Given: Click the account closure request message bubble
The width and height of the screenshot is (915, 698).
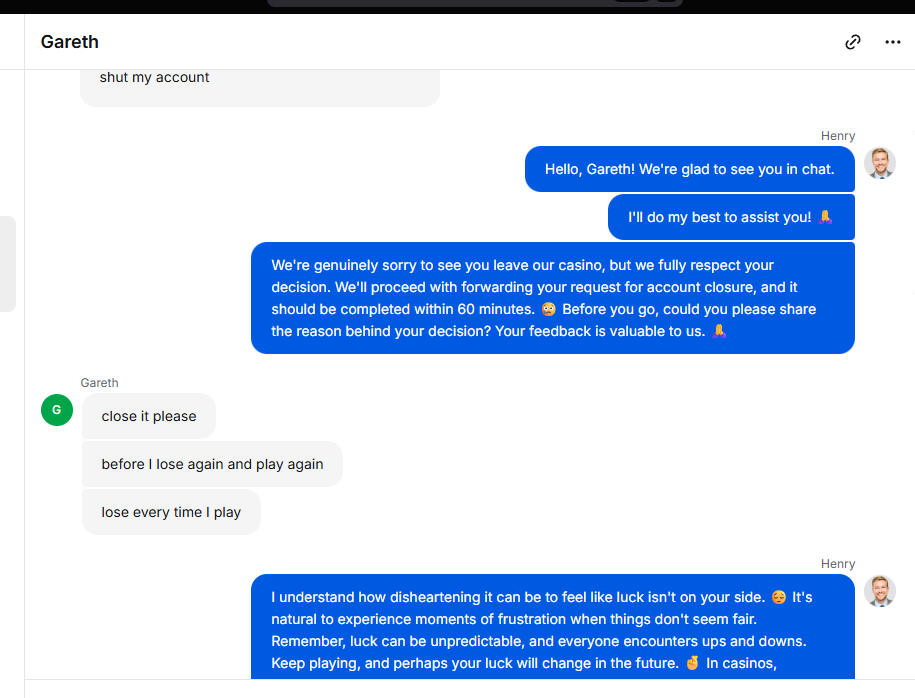Looking at the screenshot, I should tap(552, 298).
